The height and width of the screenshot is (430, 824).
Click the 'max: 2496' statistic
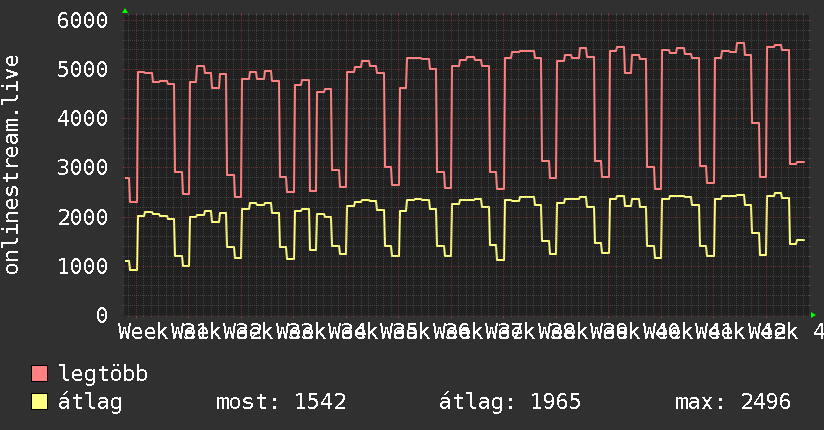click(x=733, y=402)
